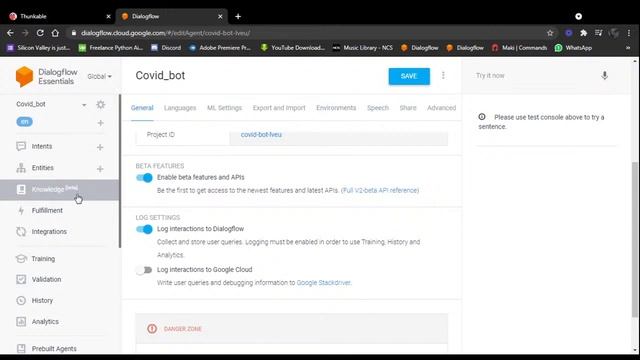The width and height of the screenshot is (640, 360).
Task: Create new entity with plus icon
Action: click(x=100, y=169)
